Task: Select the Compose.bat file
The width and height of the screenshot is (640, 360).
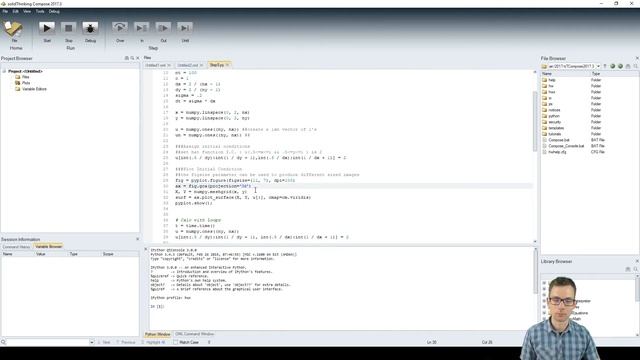Action: click(x=559, y=140)
